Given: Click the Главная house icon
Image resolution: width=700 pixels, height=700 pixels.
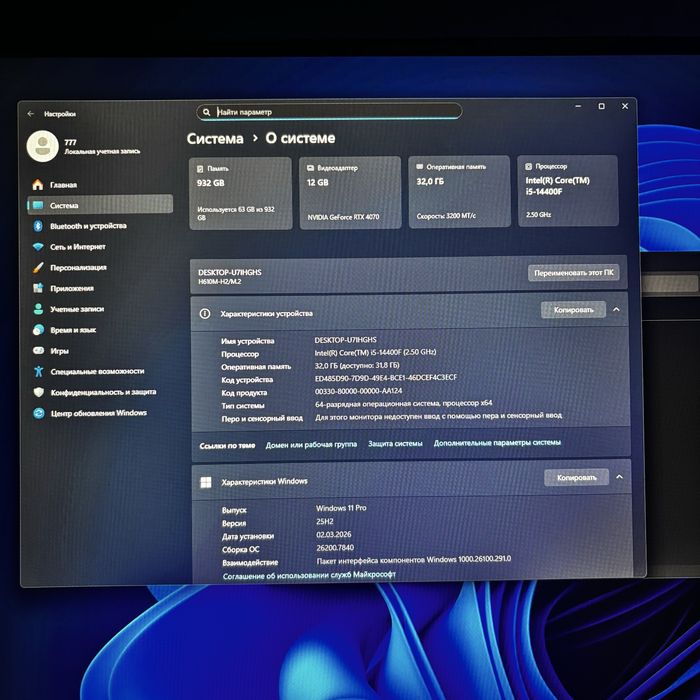Looking at the screenshot, I should pyautogui.click(x=38, y=184).
